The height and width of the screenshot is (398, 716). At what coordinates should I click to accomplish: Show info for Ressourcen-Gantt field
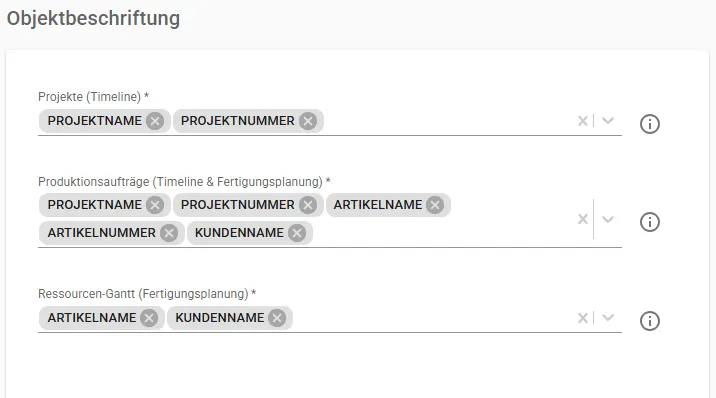point(649,321)
